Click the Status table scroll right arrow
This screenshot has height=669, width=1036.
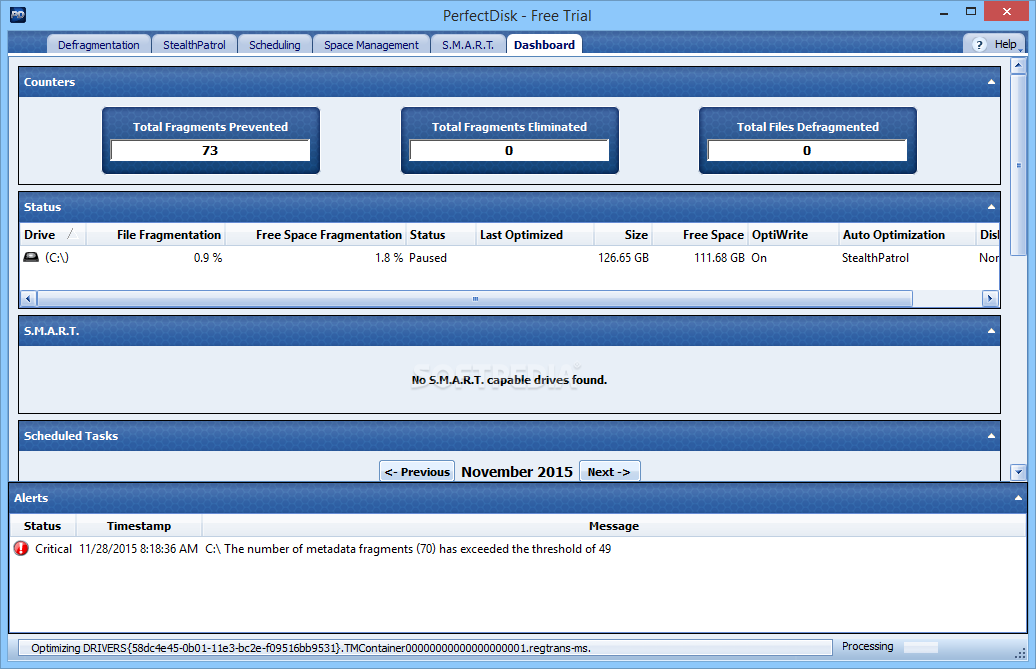pyautogui.click(x=989, y=299)
